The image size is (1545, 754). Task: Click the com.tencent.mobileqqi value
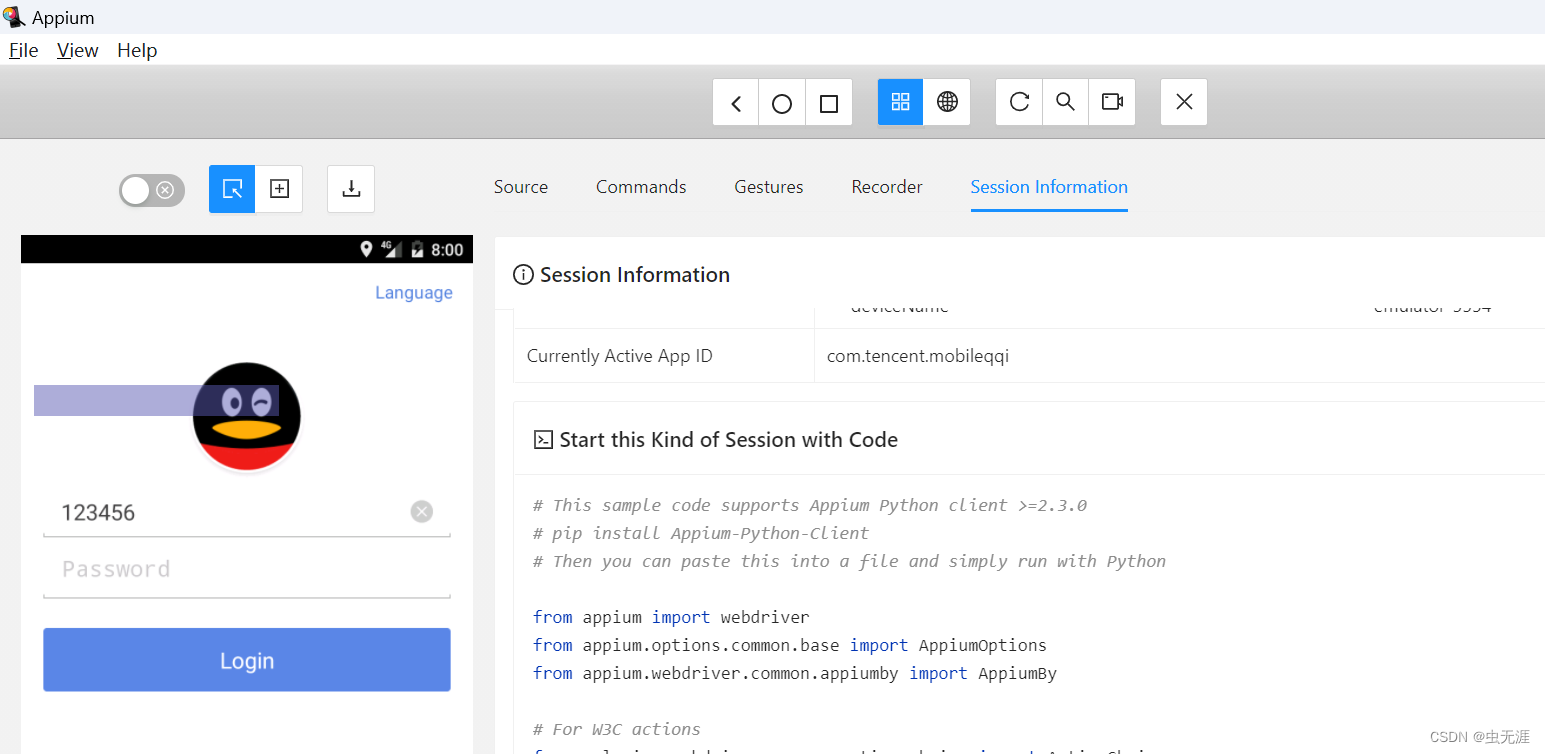click(x=918, y=356)
